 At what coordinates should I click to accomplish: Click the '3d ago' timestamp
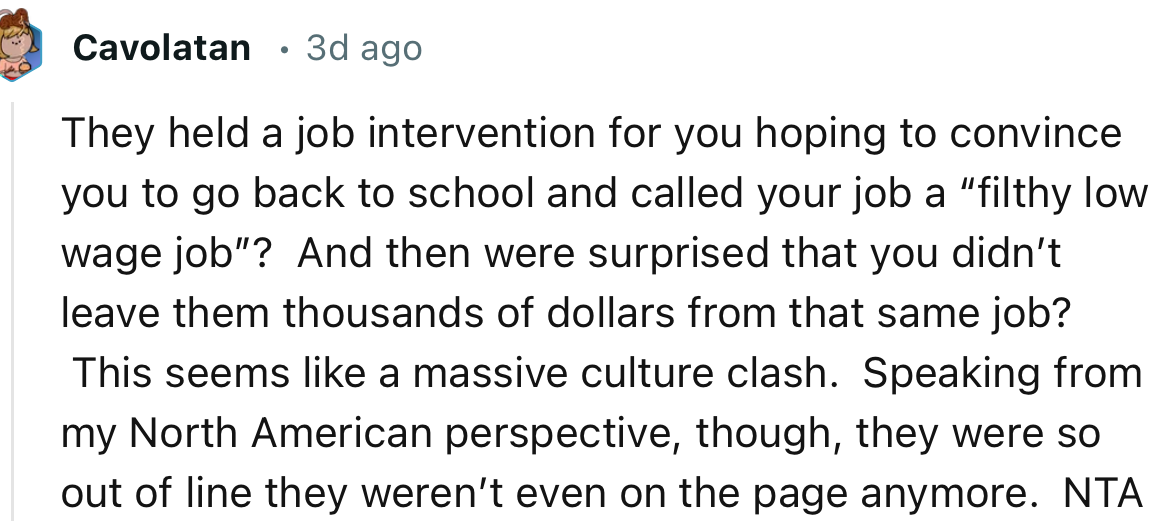click(x=364, y=48)
